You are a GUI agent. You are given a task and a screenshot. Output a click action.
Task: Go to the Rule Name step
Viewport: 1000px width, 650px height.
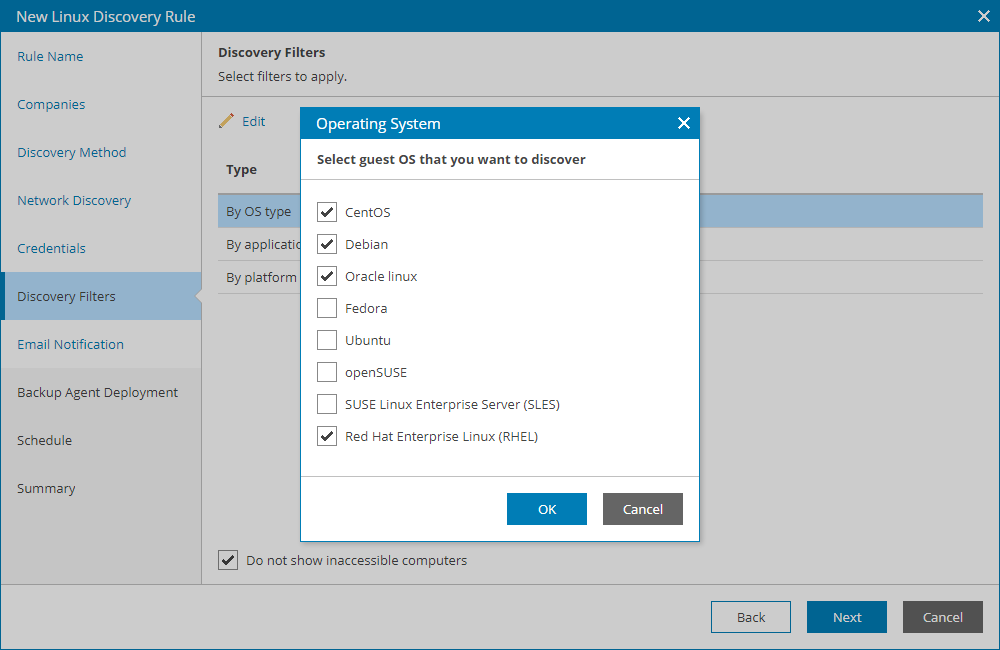click(50, 56)
